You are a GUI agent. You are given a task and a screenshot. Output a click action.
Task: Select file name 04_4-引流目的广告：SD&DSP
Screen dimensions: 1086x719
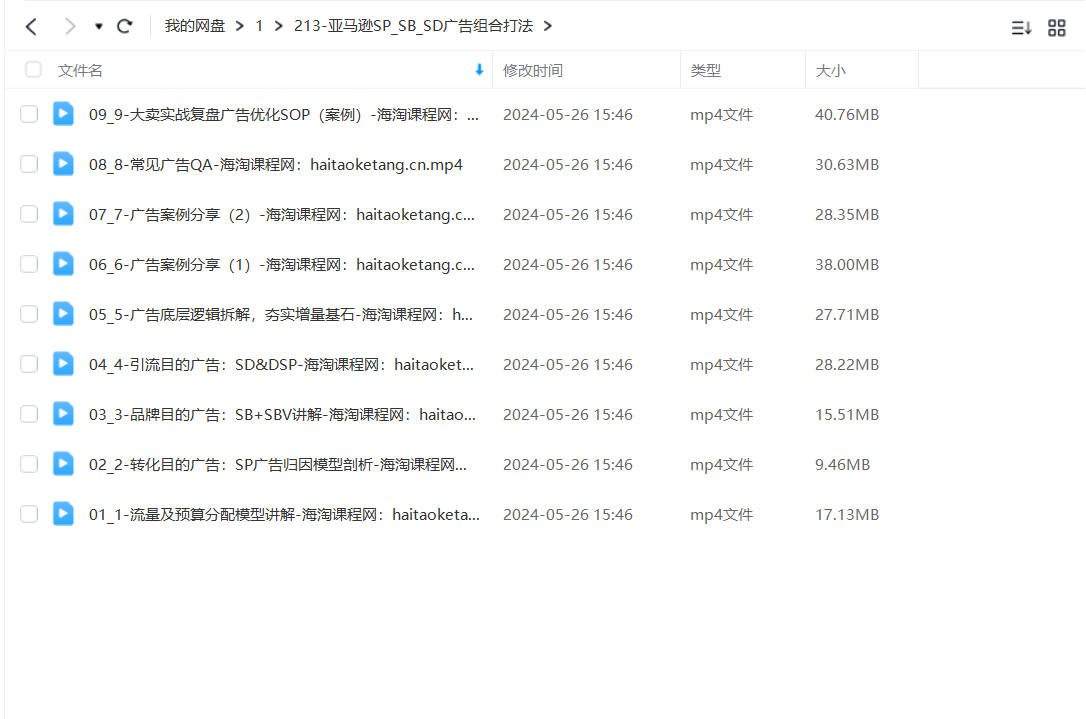pos(281,364)
